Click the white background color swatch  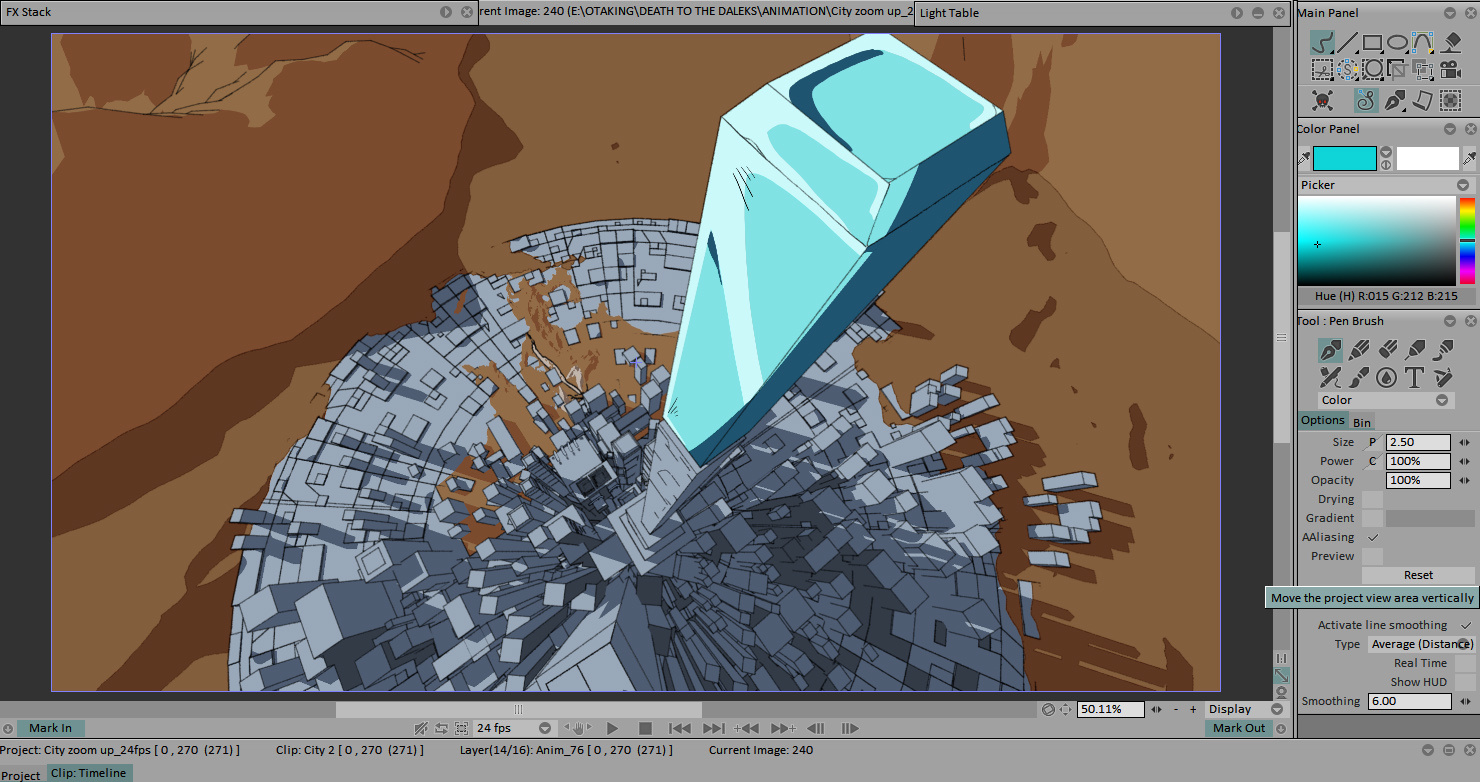1428,158
